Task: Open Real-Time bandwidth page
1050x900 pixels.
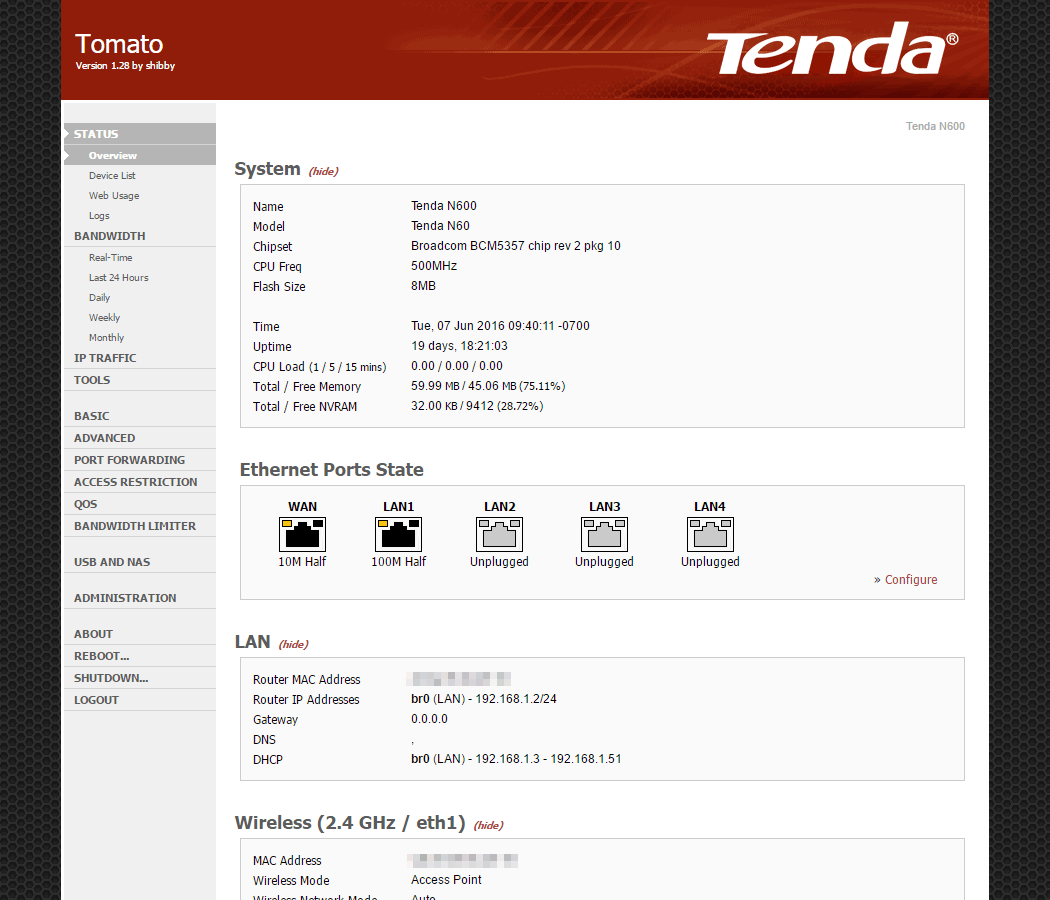Action: pyautogui.click(x=110, y=257)
